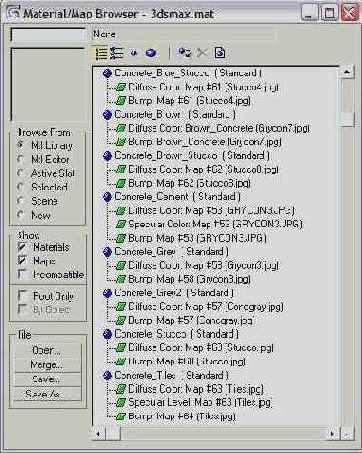Viewport: 362px width, 453px height.
Task: Click the material name input field
Action: [48, 35]
